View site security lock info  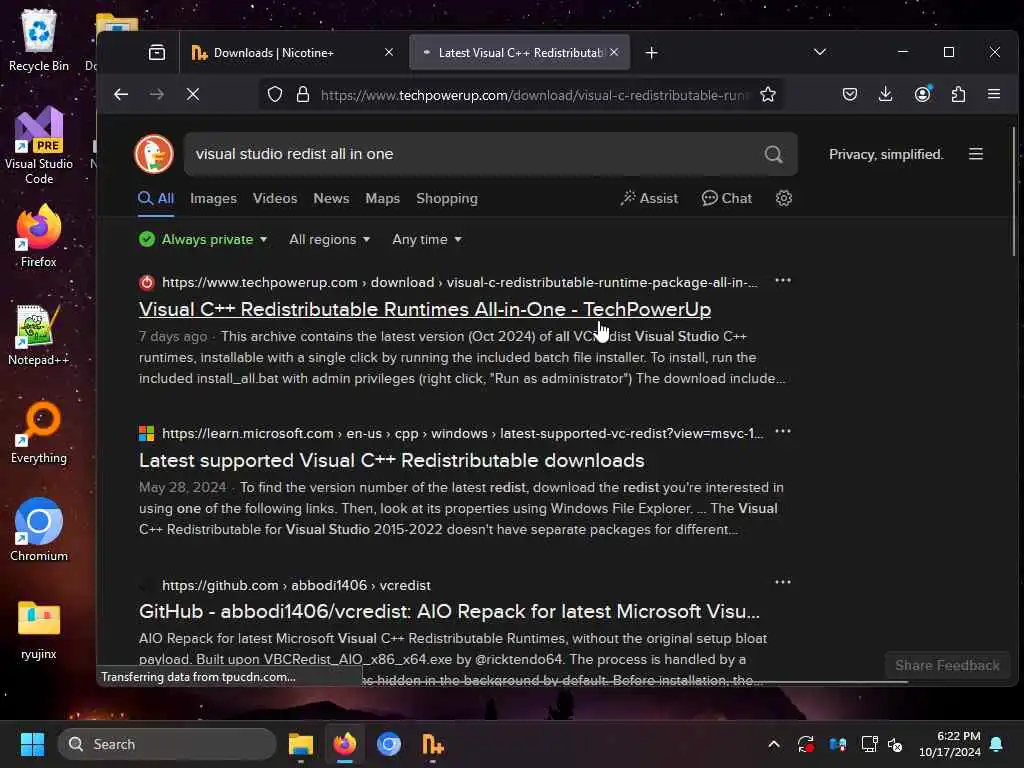coord(303,95)
